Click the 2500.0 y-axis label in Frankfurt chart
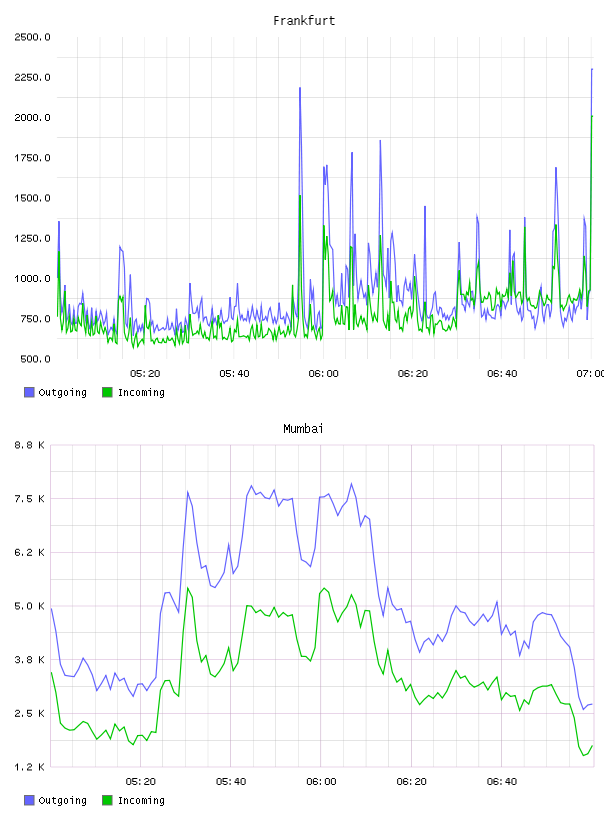 33,37
